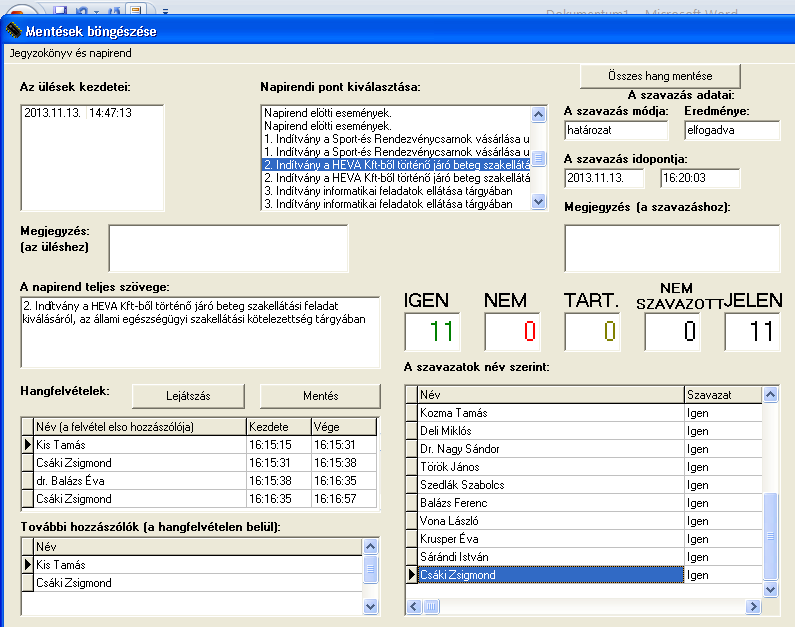Click the 16:16:57 end time cell

(344, 499)
